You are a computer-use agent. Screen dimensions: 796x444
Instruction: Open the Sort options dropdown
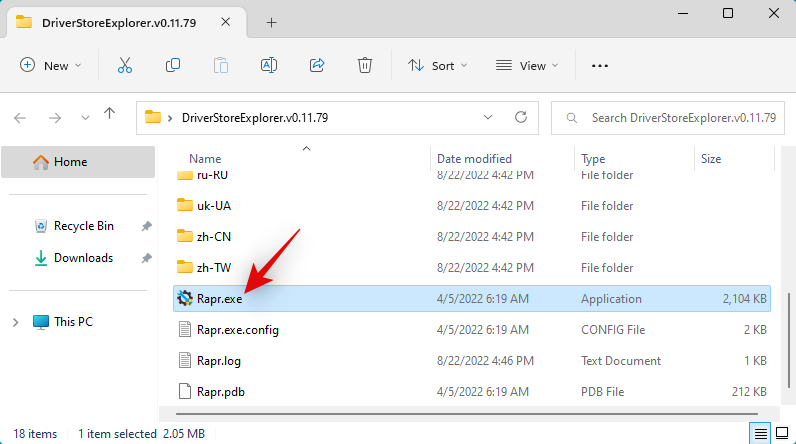(x=438, y=65)
